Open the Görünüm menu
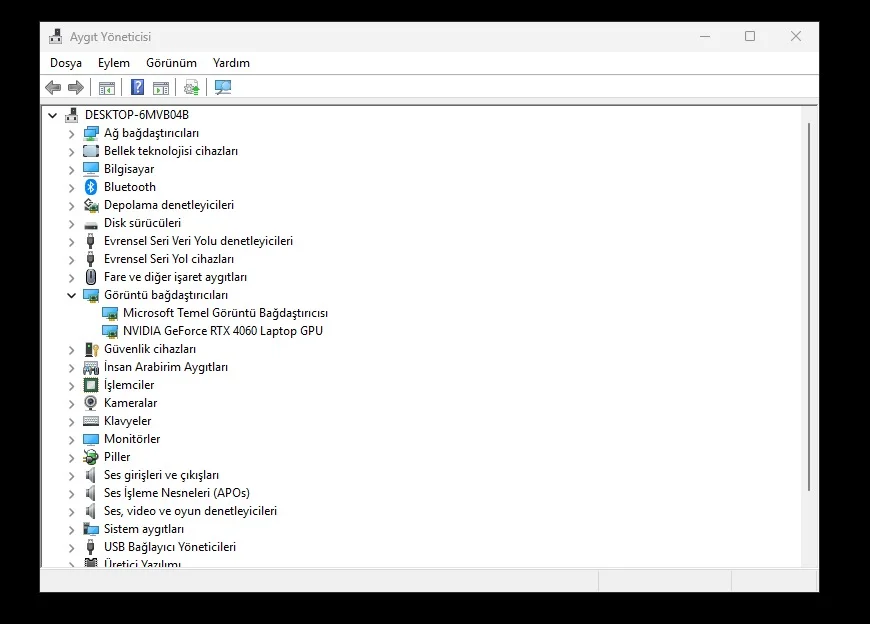870x624 pixels. pyautogui.click(x=171, y=63)
